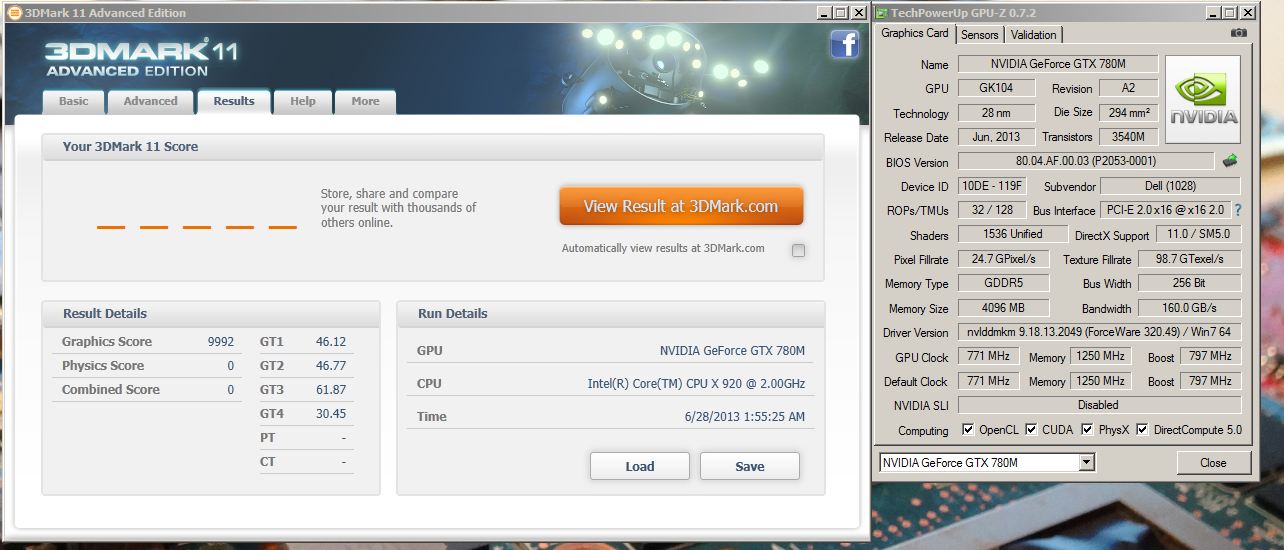Viewport: 1284px width, 550px height.
Task: Select the Results tab
Action: (x=234, y=102)
